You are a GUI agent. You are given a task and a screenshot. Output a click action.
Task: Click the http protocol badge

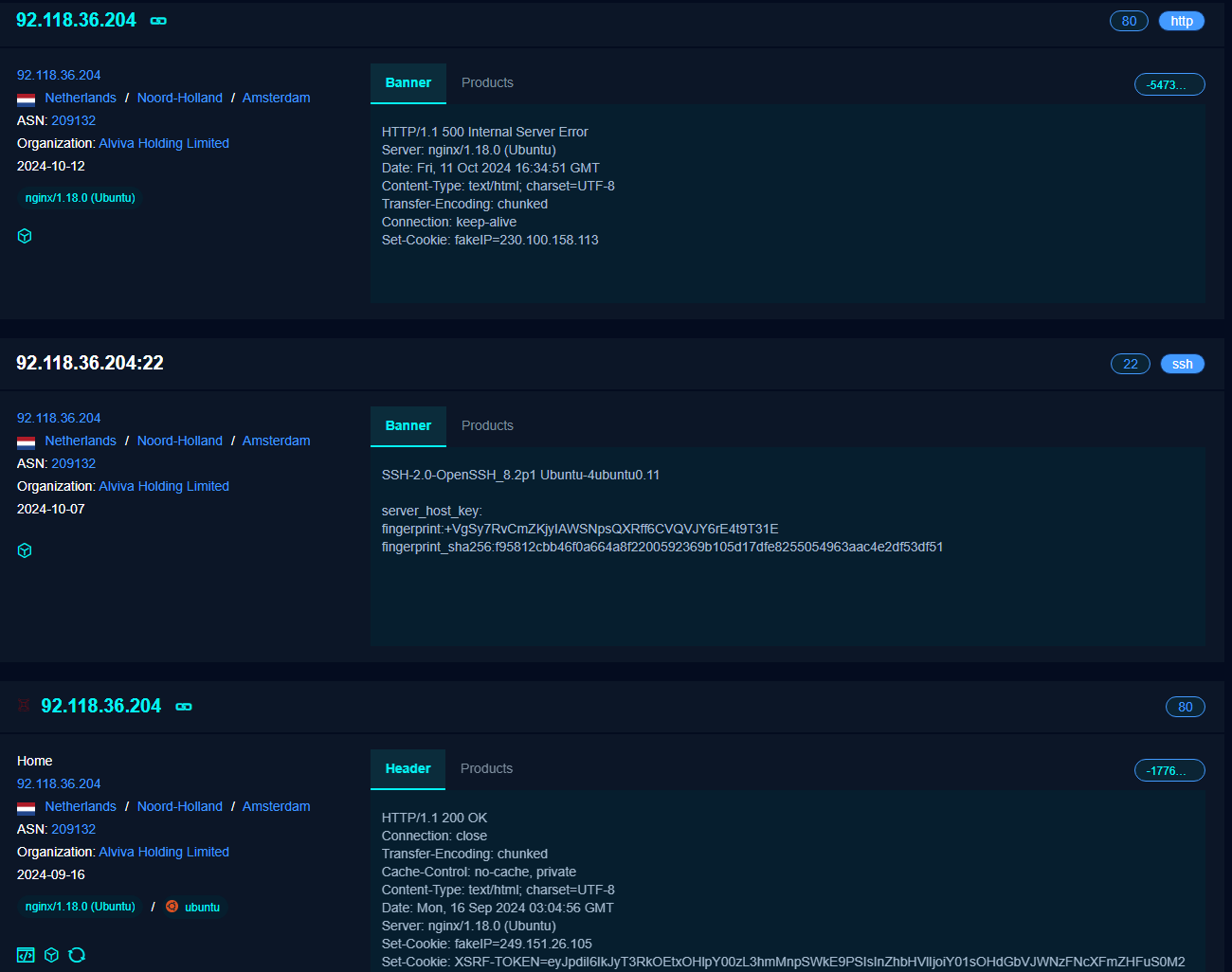point(1181,21)
